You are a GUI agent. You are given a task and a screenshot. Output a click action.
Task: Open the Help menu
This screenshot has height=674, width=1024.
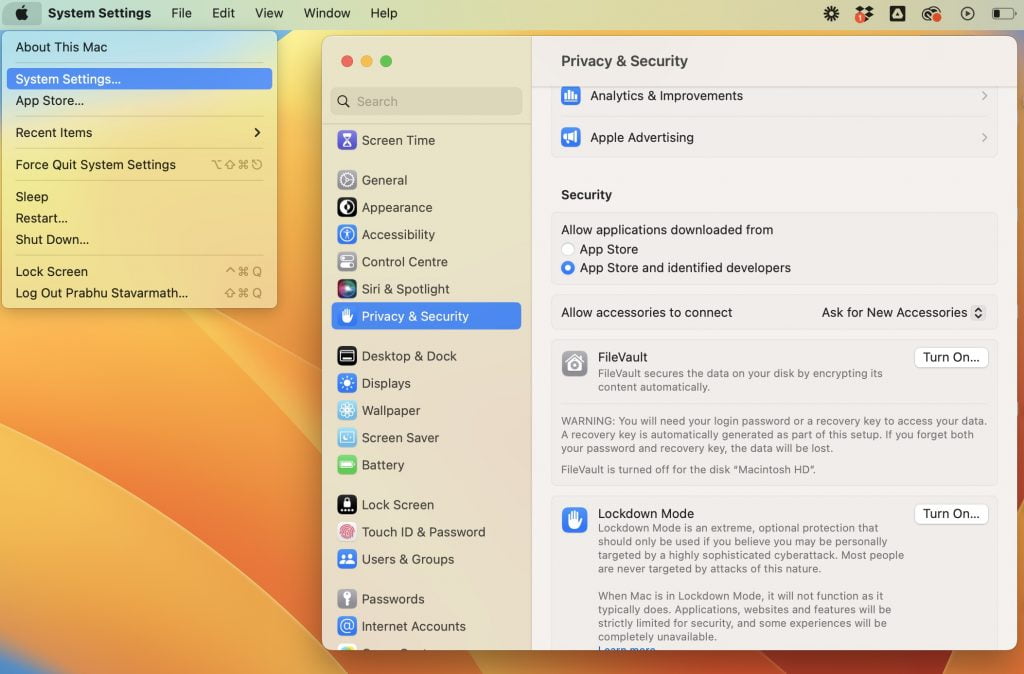coord(384,13)
